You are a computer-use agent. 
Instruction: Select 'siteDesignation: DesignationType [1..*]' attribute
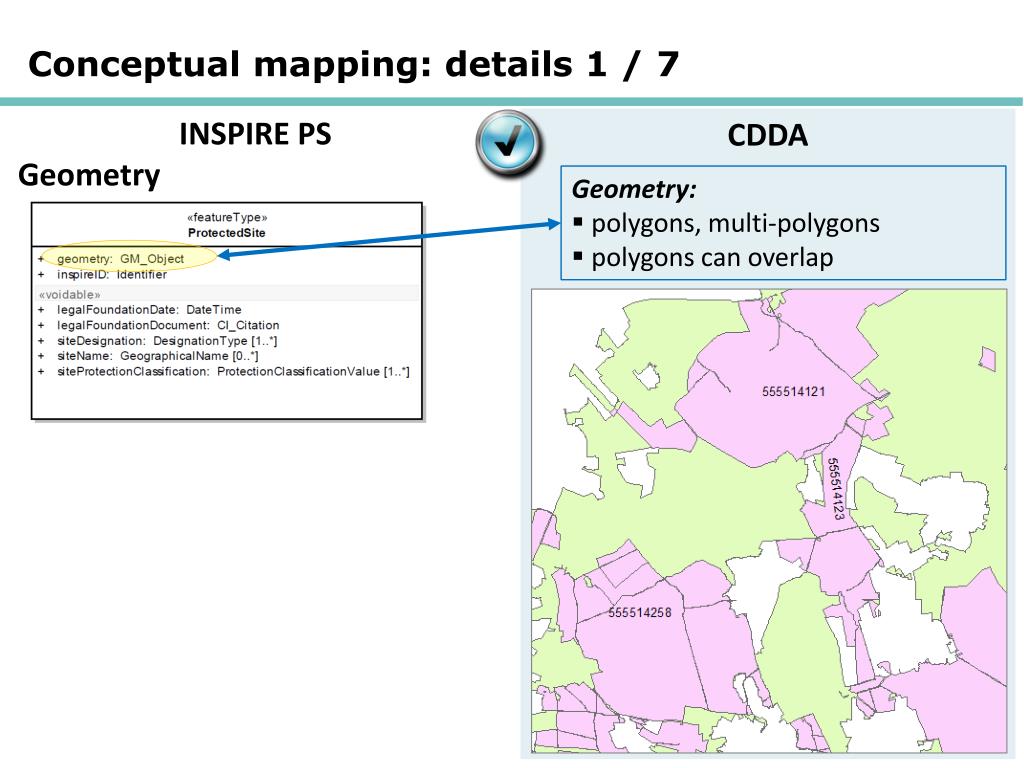[167, 341]
